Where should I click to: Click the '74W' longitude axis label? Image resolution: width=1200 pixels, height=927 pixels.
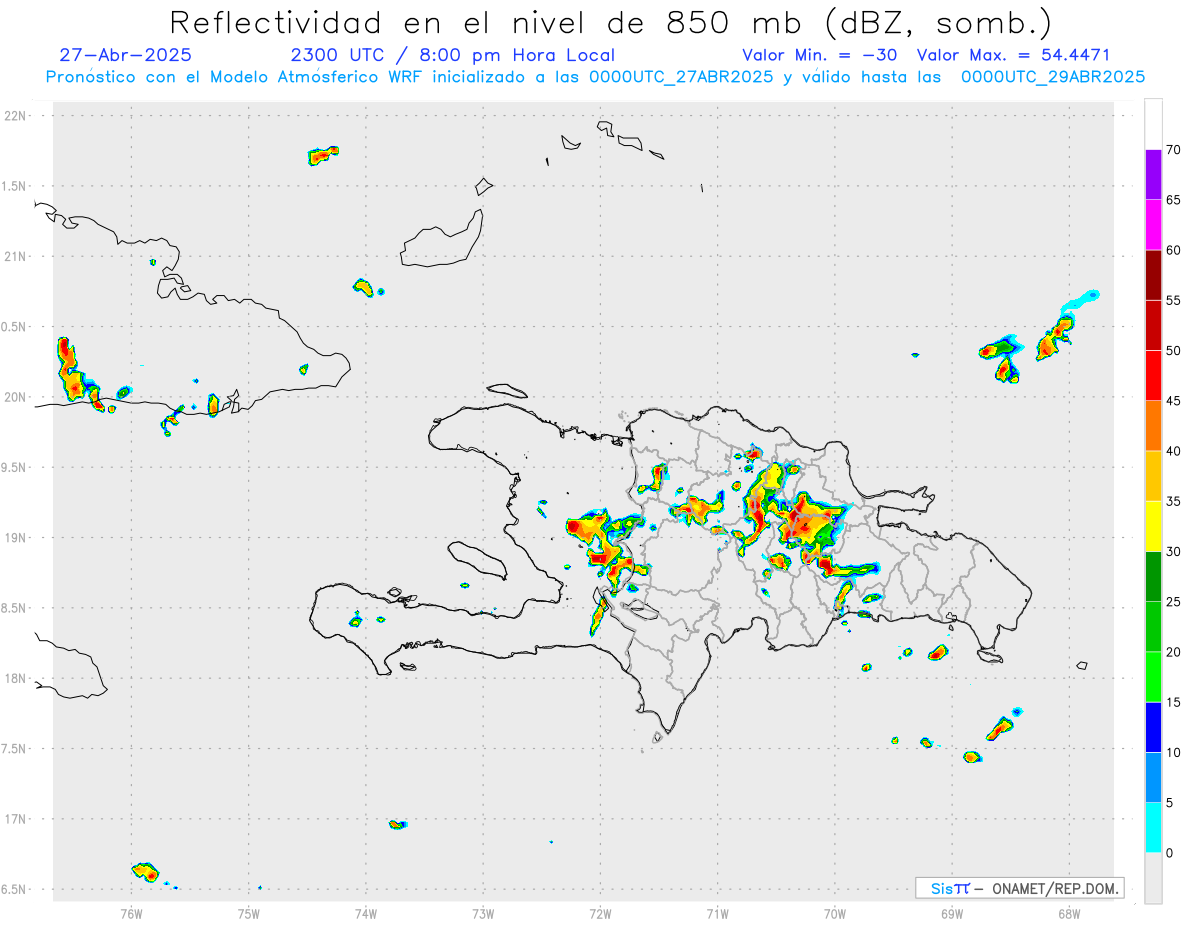pyautogui.click(x=366, y=914)
